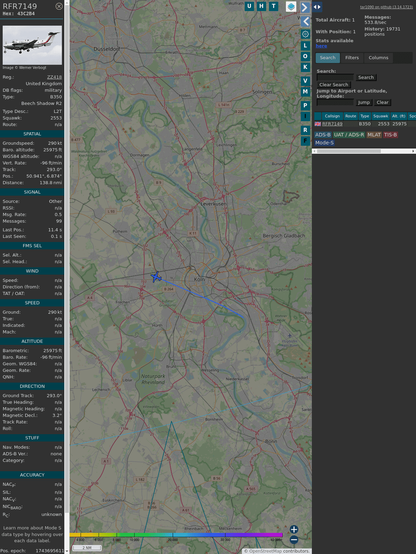Screen dimensions: 416x554
Task: Click the Clear Search button
Action: pos(334,85)
